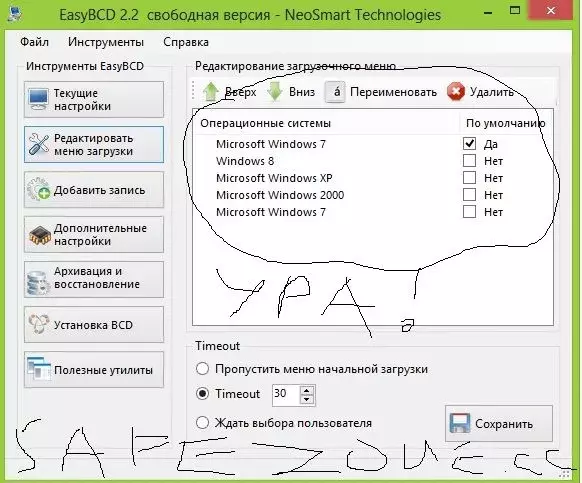Select Ждать выбора пользователя radio option
The image size is (582, 483).
[x=202, y=422]
